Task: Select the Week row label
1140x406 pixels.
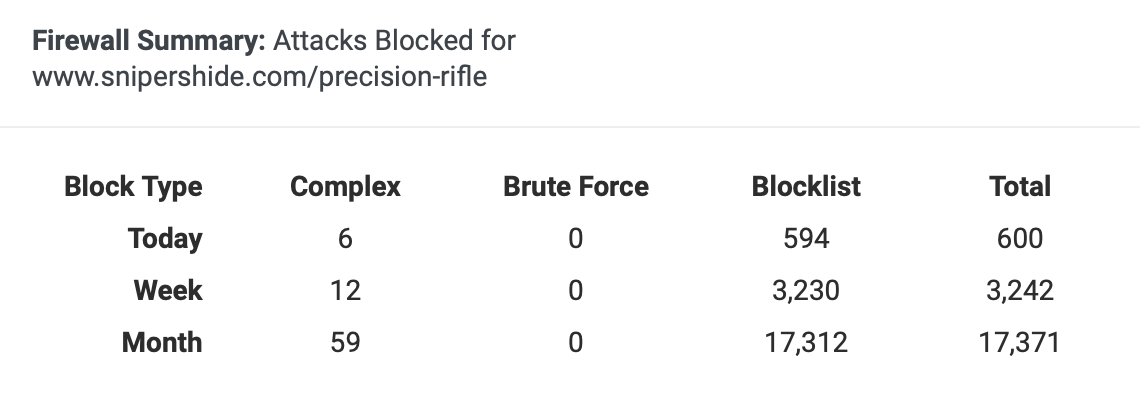Action: [x=168, y=291]
